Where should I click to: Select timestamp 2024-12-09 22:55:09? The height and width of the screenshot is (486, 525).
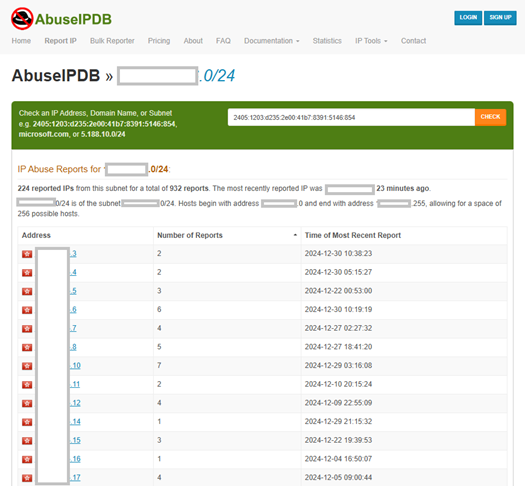338,403
